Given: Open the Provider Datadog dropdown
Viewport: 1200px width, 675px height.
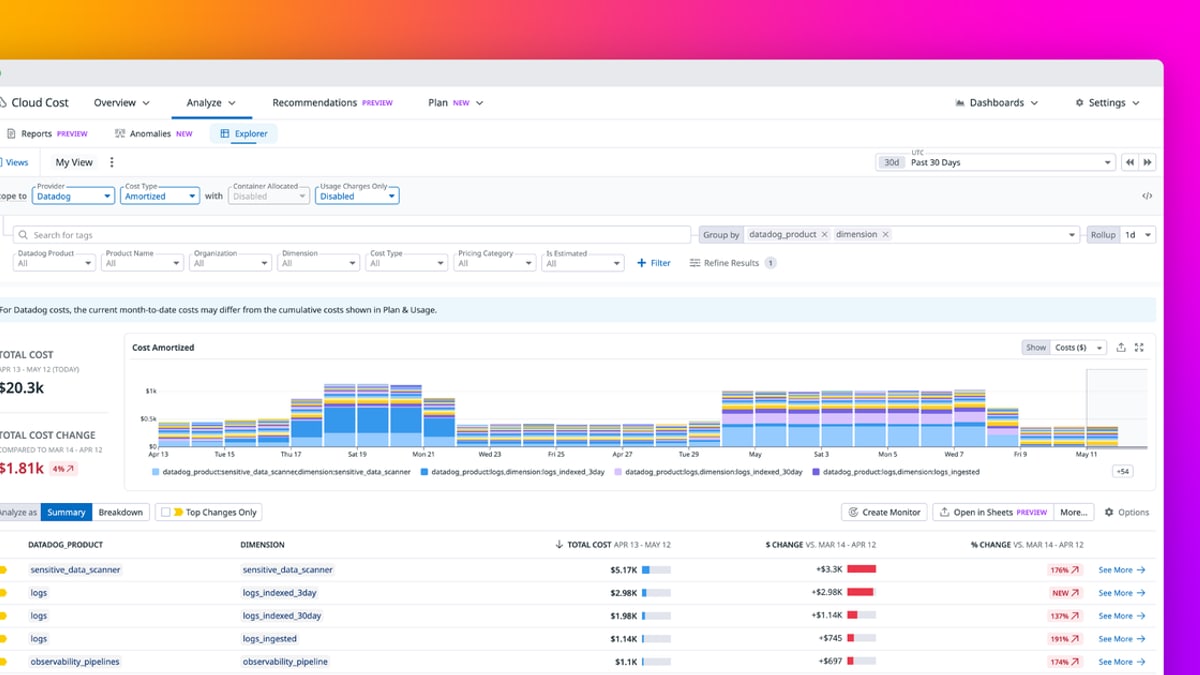Looking at the screenshot, I should coord(73,196).
